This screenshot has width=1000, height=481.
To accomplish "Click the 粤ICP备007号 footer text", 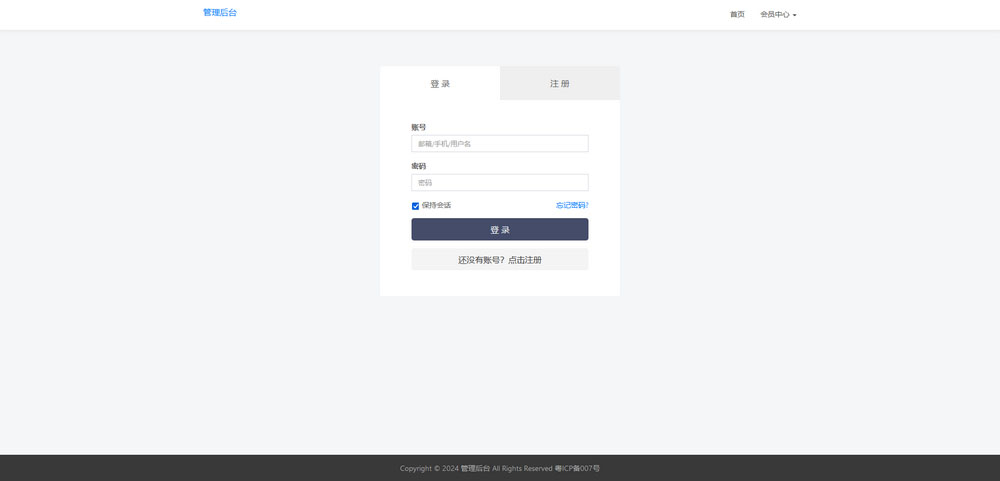I will point(577,468).
